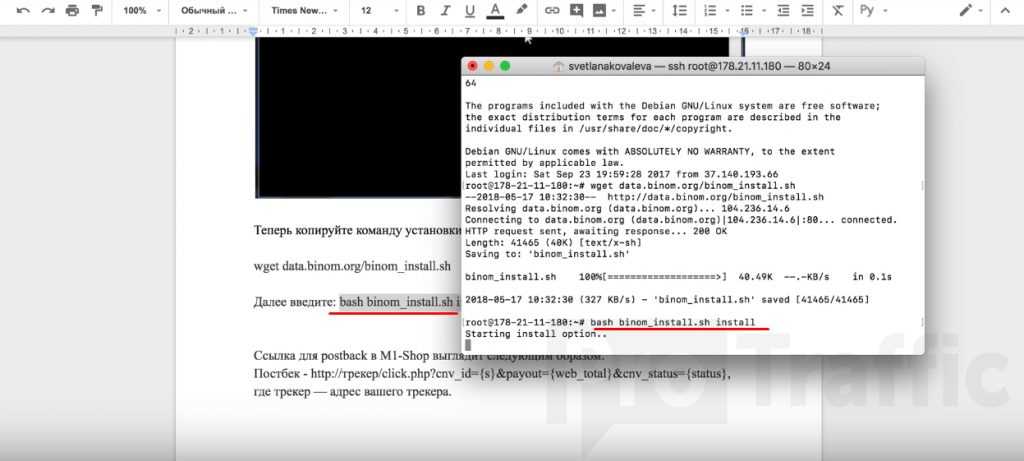The image size is (1024, 461).
Task: Open the 100% zoom dropdown
Action: [141, 10]
